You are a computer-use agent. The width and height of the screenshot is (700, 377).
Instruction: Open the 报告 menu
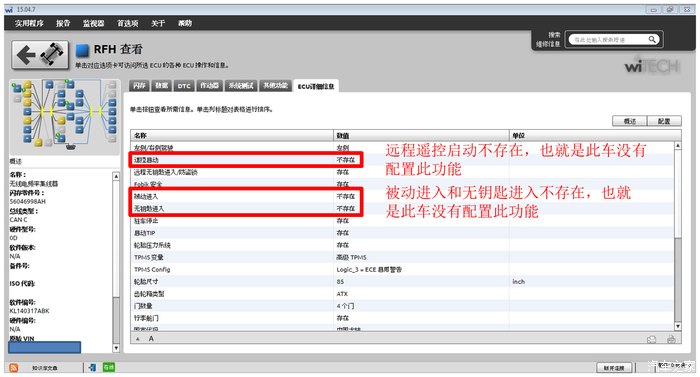pos(63,23)
